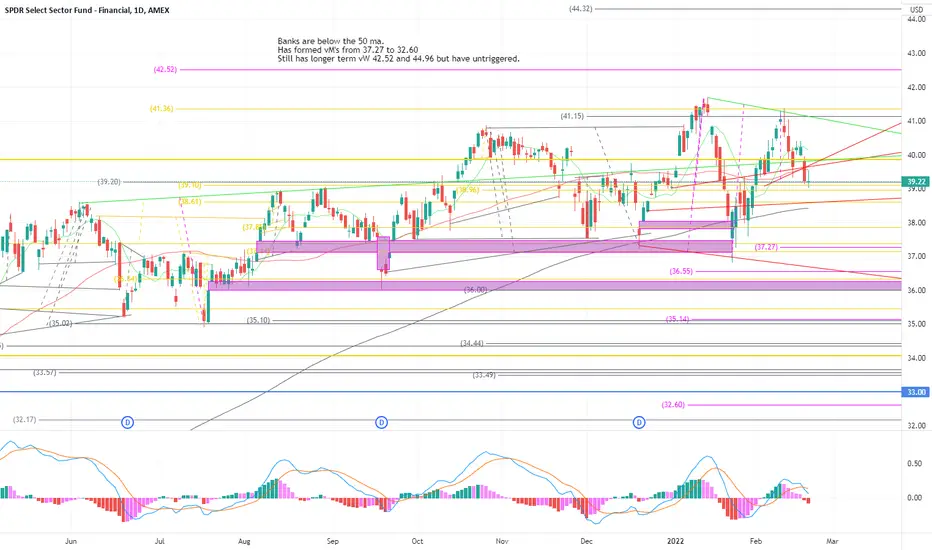Click the yellow (41.36) level label
932x550 pixels.
pos(162,109)
